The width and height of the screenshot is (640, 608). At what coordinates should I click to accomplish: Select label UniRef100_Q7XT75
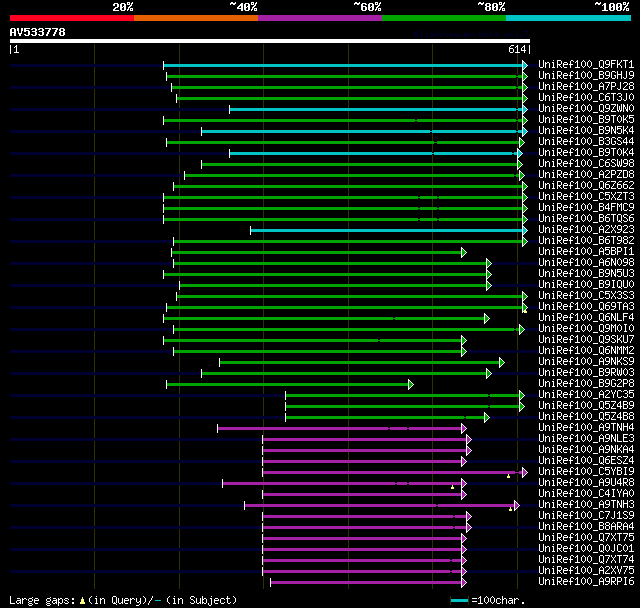coord(586,538)
